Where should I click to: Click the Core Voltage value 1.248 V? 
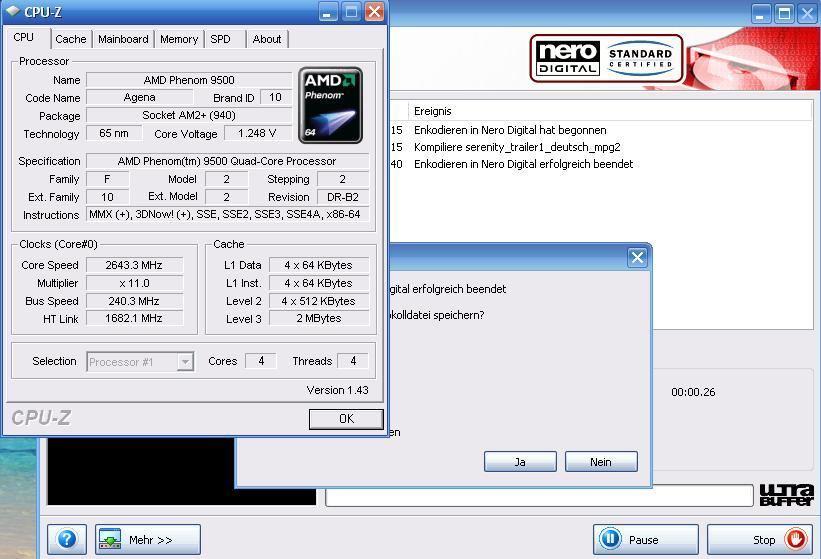pos(257,133)
